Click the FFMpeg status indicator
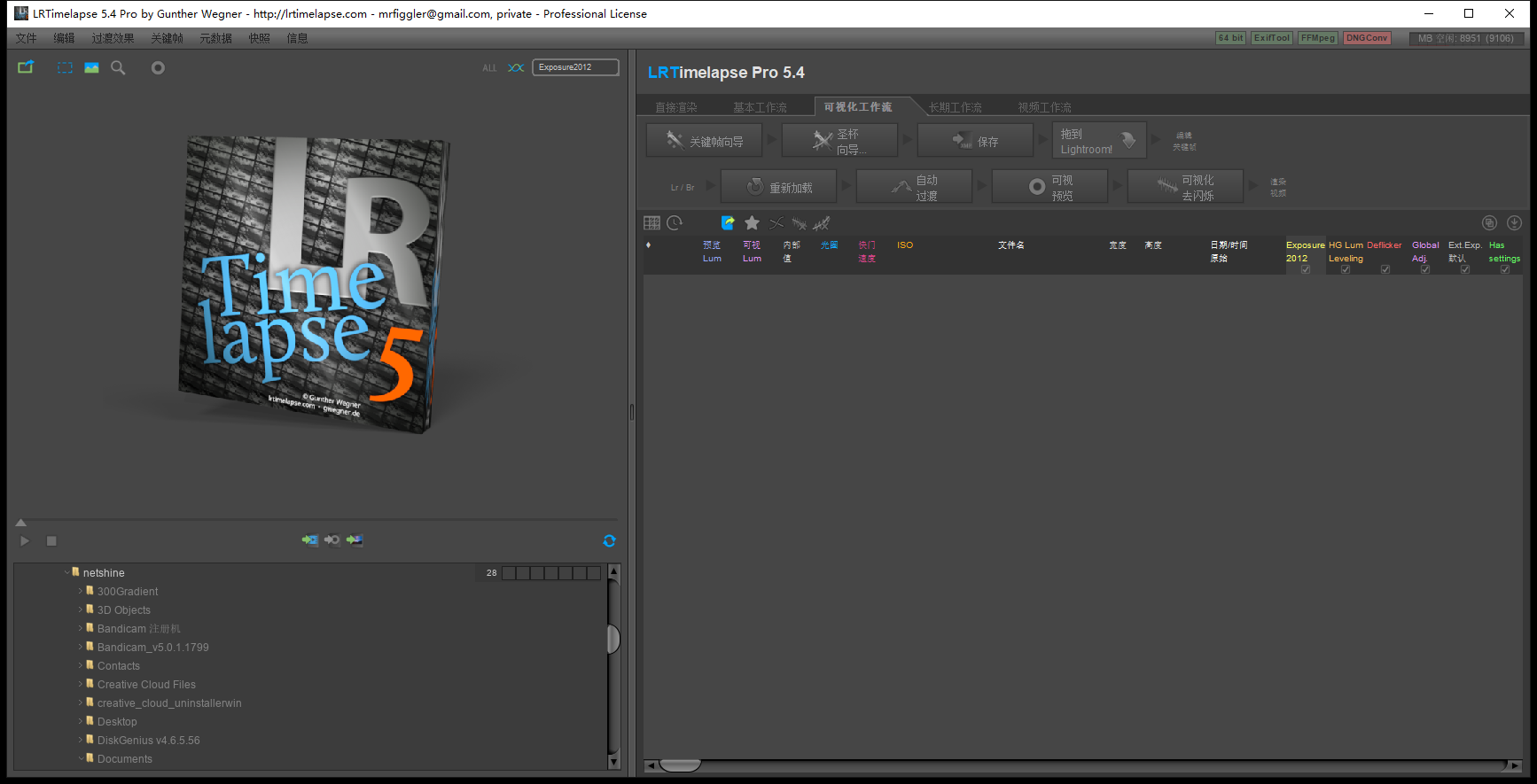 (x=1318, y=38)
